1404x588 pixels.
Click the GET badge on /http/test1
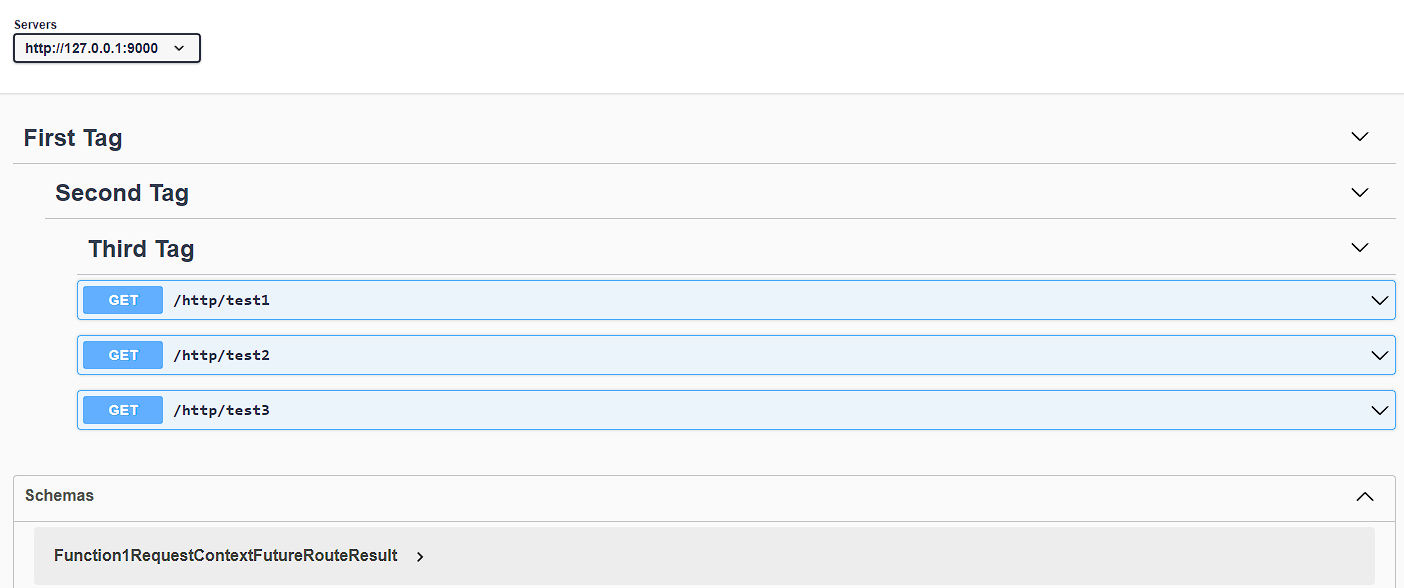pos(122,300)
